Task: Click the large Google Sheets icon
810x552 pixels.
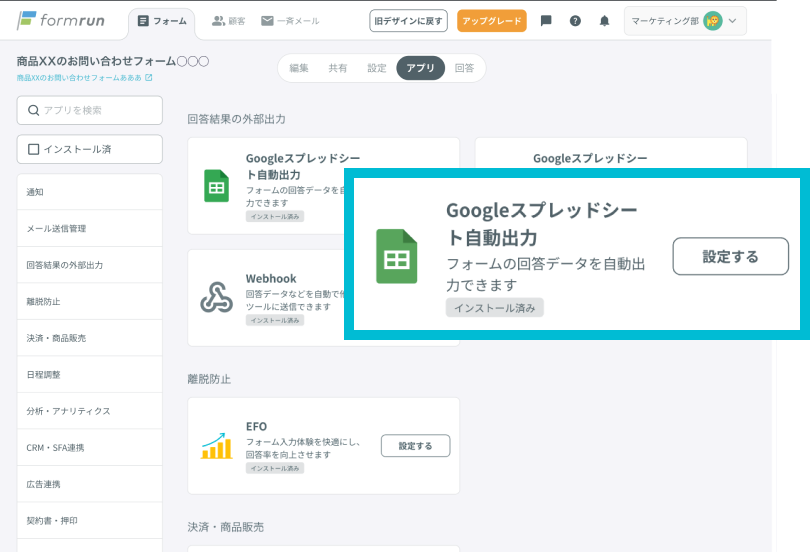Action: pyautogui.click(x=397, y=256)
